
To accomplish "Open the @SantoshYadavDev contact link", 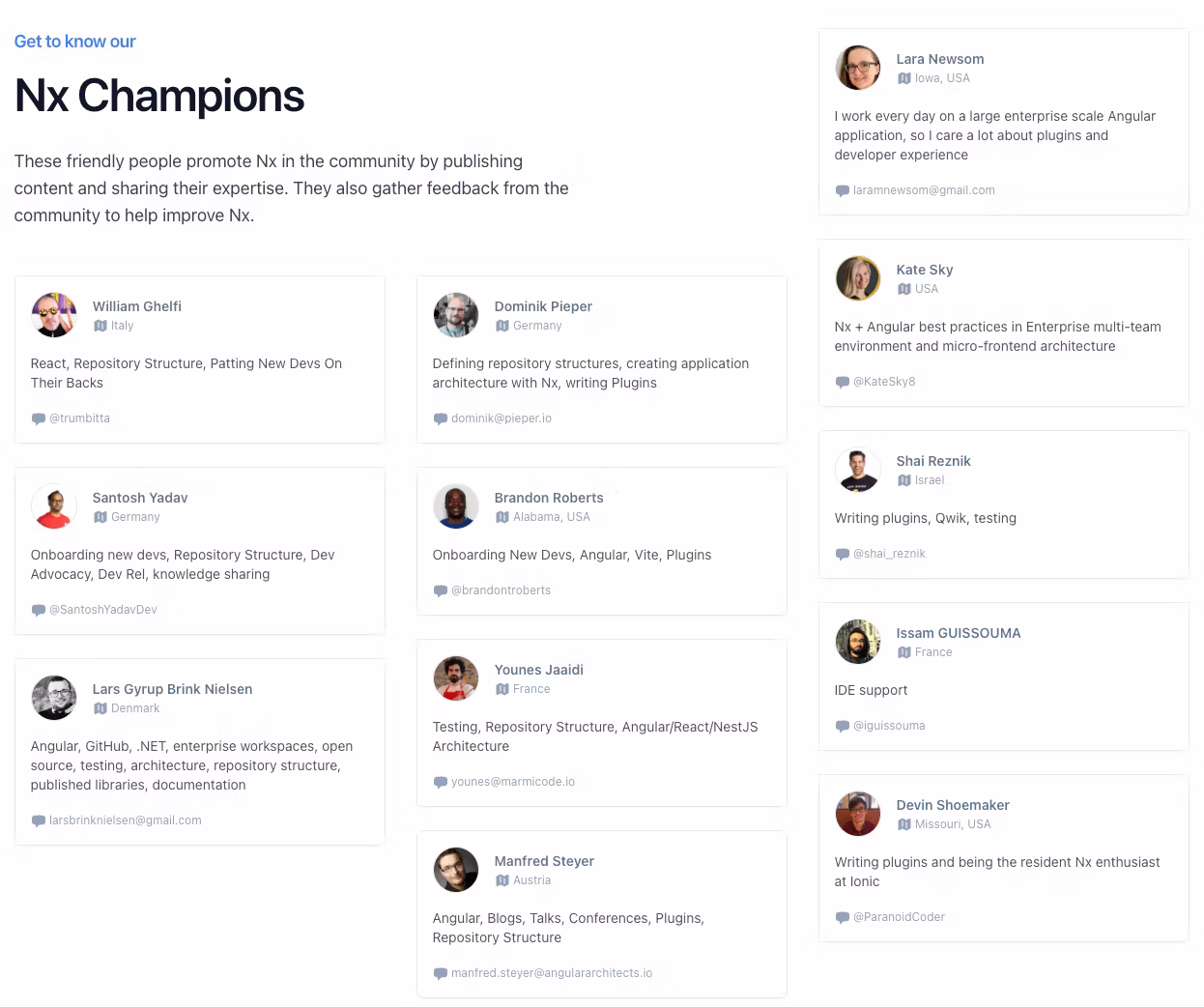I will coord(103,610).
